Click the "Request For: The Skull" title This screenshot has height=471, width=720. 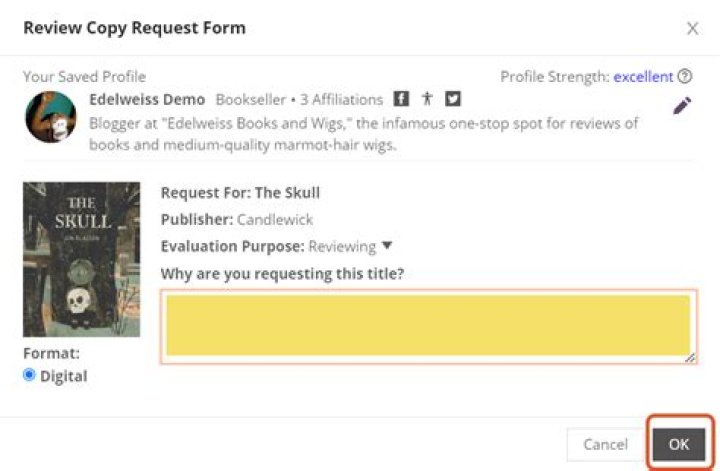[x=240, y=193]
